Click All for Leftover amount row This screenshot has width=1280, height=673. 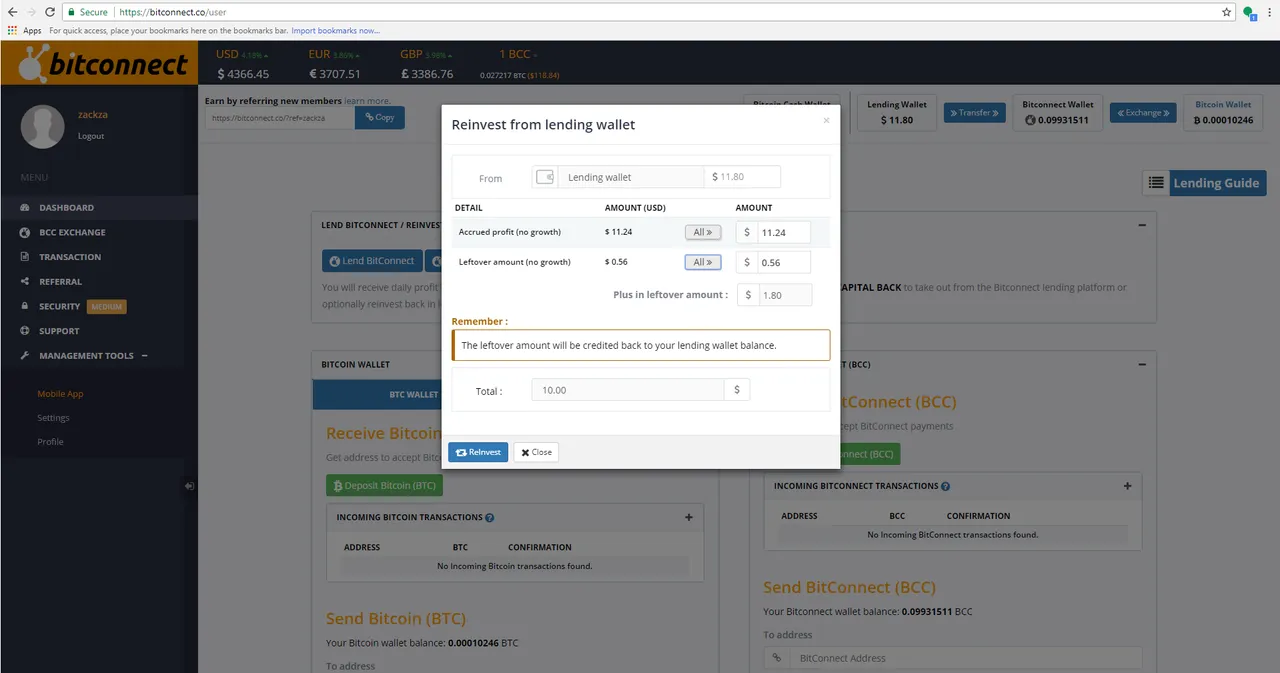(x=703, y=262)
